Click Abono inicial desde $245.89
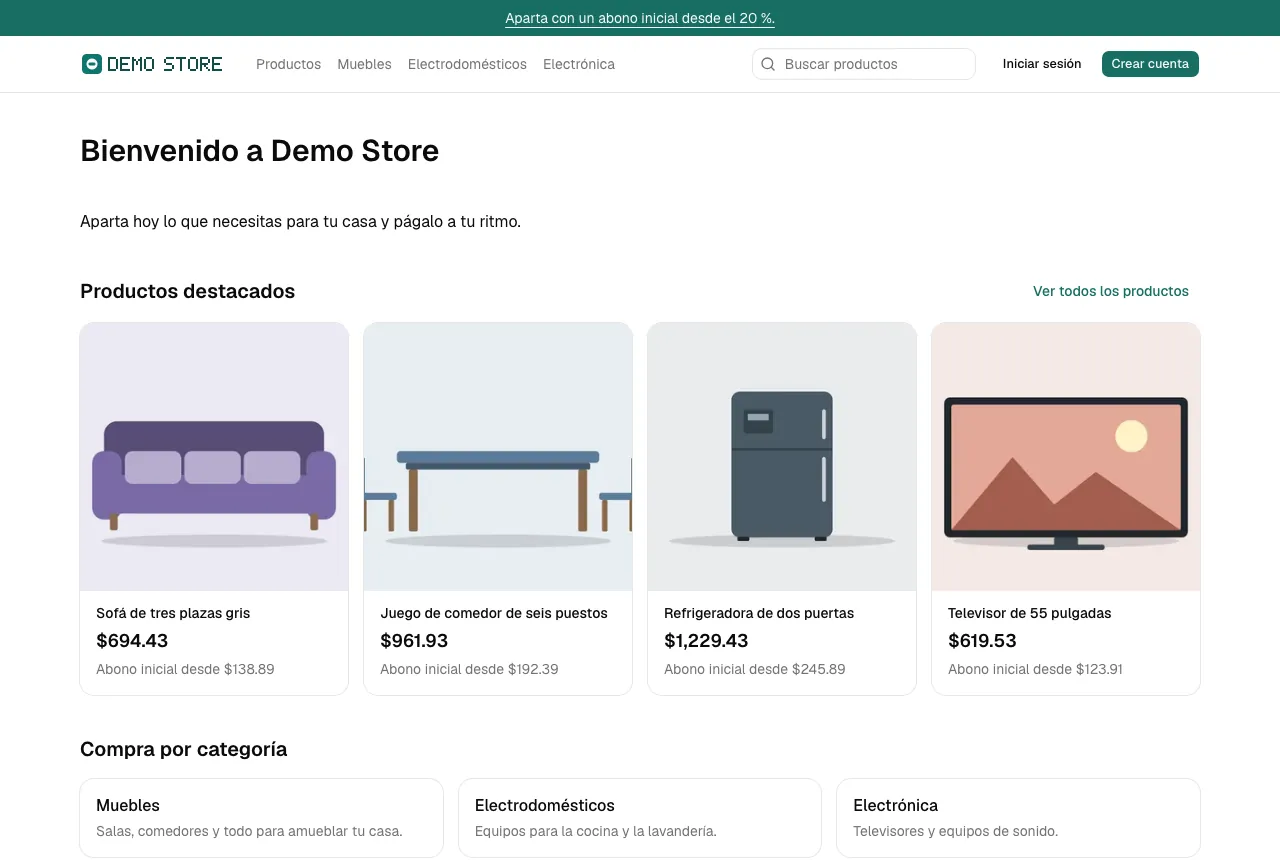 click(x=755, y=669)
